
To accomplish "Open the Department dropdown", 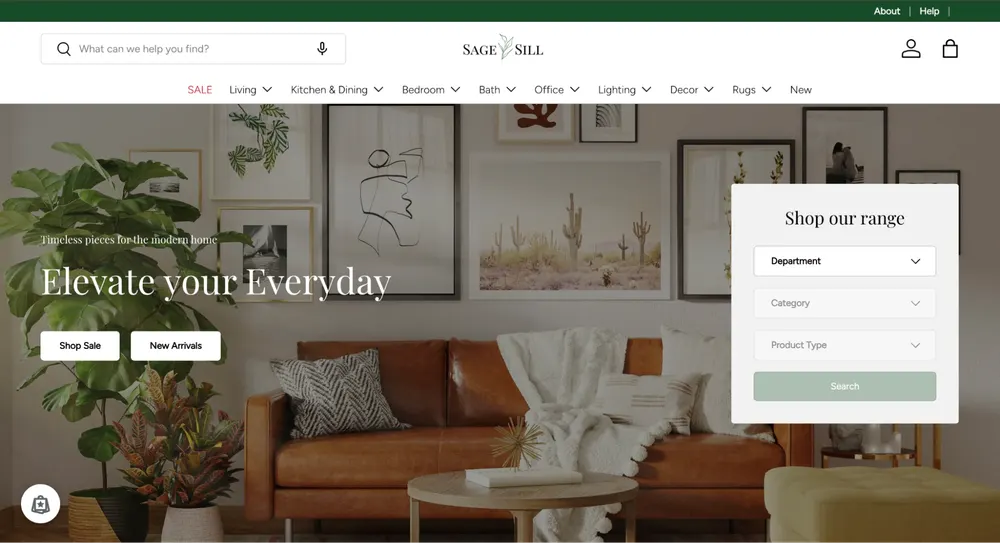I will pyautogui.click(x=844, y=261).
